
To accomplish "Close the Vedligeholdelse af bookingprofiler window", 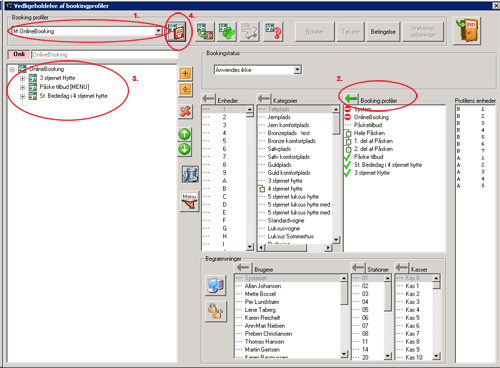I will [496, 6].
